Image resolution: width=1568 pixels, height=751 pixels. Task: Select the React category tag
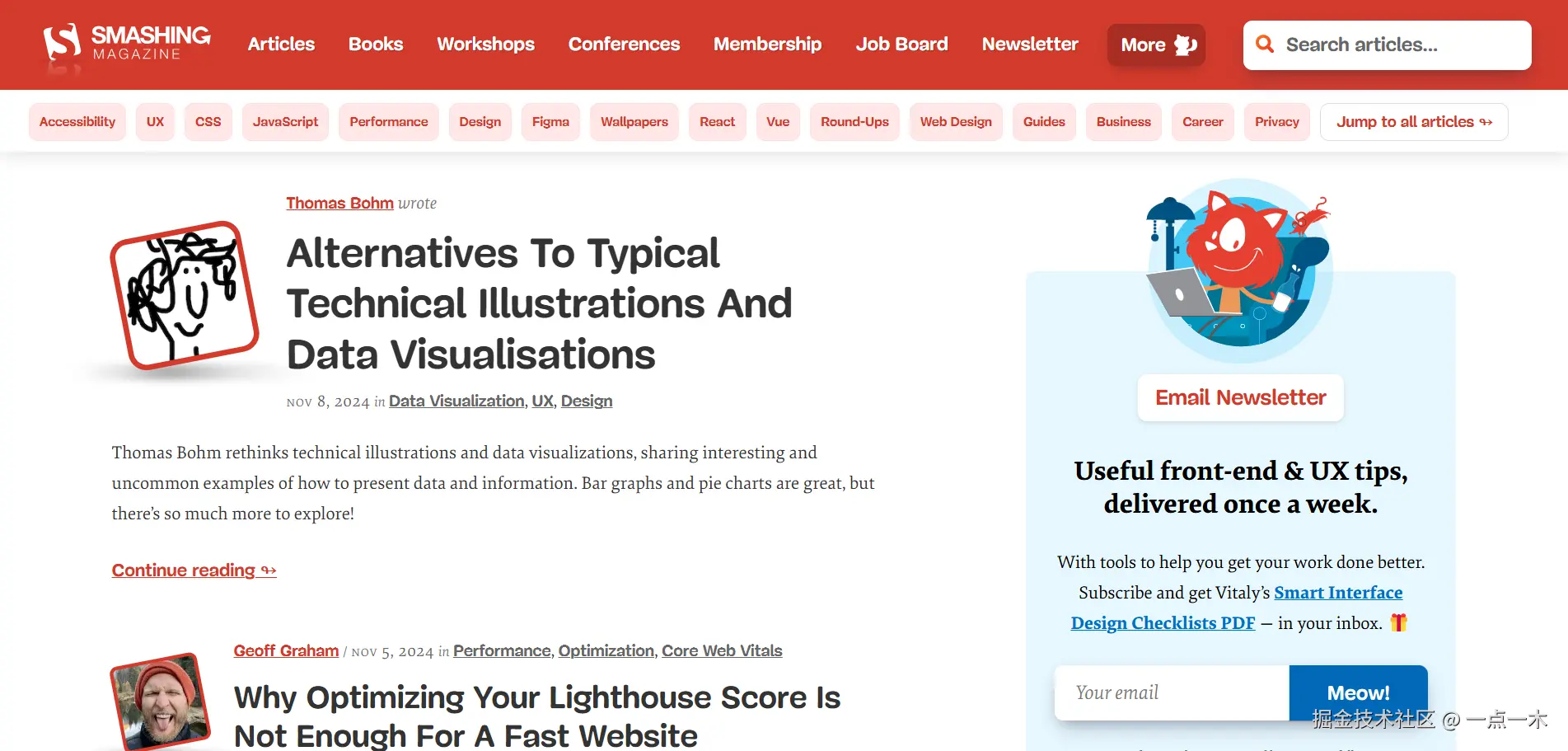click(718, 122)
